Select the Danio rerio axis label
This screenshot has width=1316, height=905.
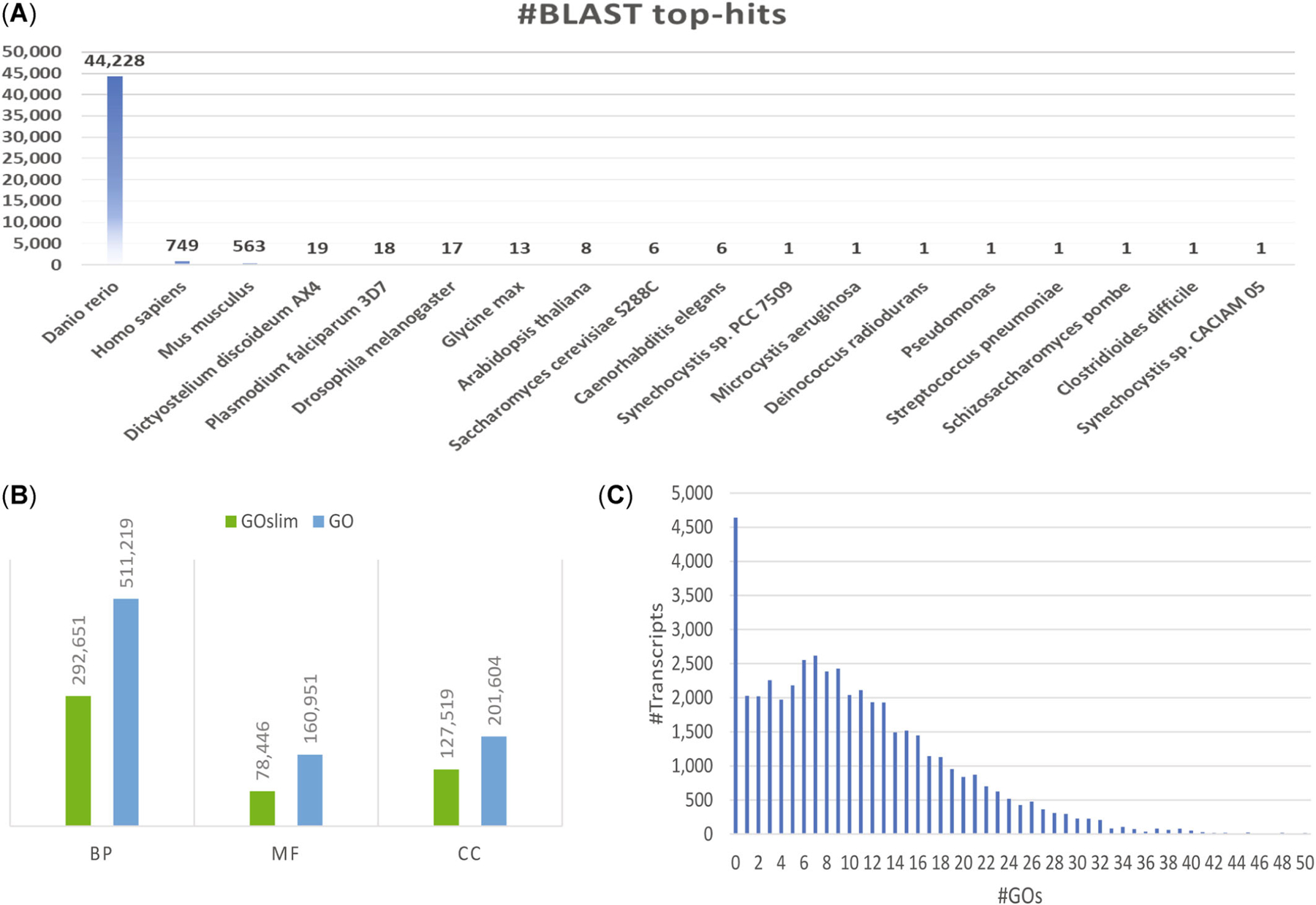80,313
